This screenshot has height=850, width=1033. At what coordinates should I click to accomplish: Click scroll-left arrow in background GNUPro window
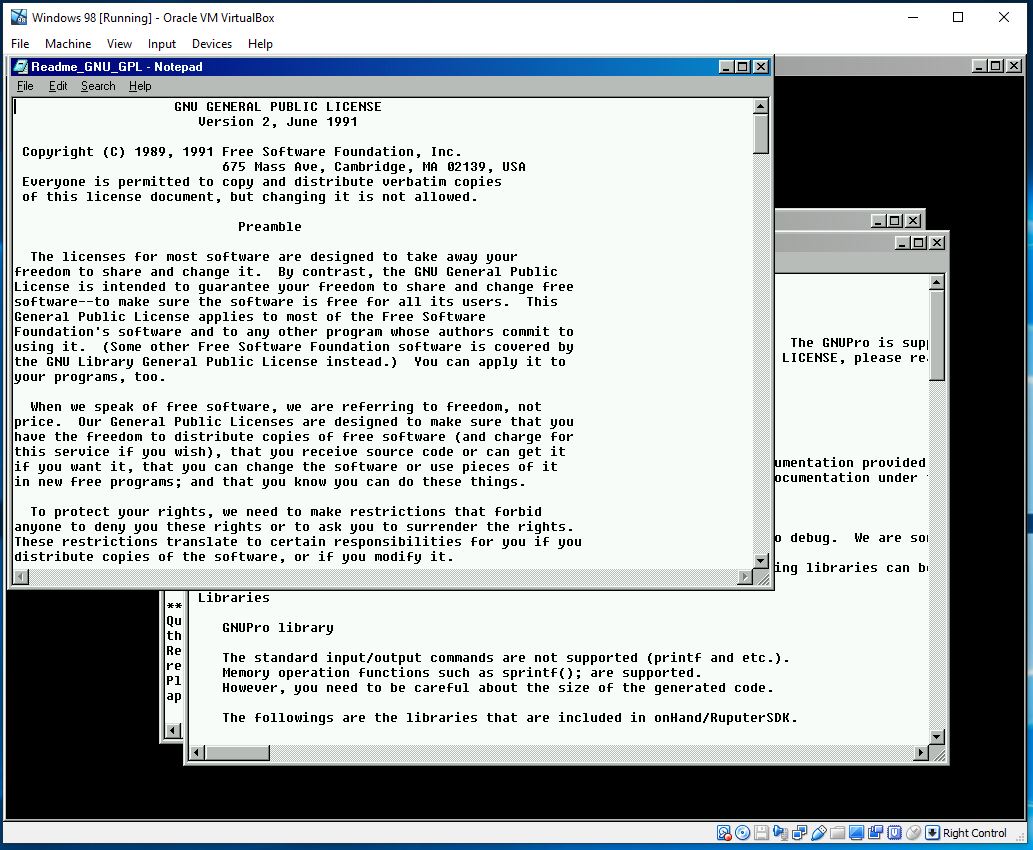197,752
